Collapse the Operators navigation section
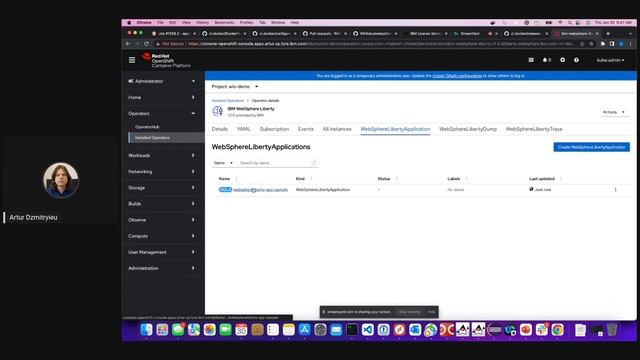Image resolution: width=640 pixels, height=360 pixels. coord(162,113)
